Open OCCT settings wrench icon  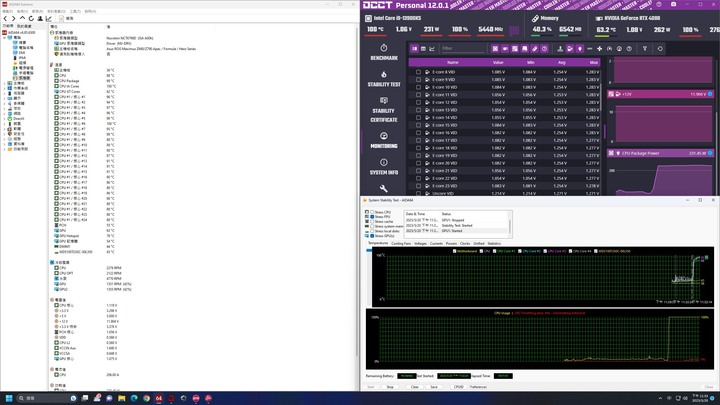[x=384, y=188]
